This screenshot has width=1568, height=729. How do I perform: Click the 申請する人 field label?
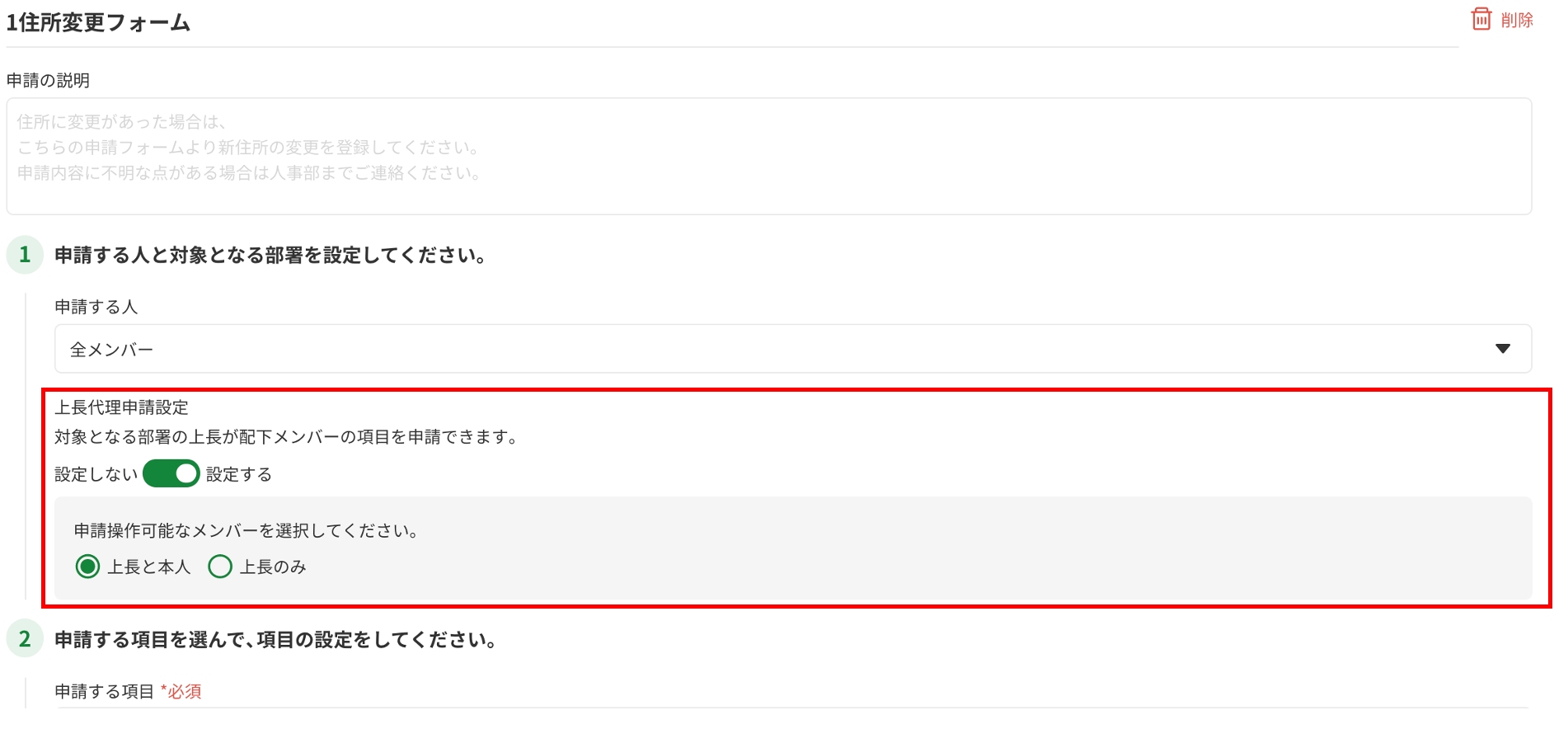click(x=96, y=307)
